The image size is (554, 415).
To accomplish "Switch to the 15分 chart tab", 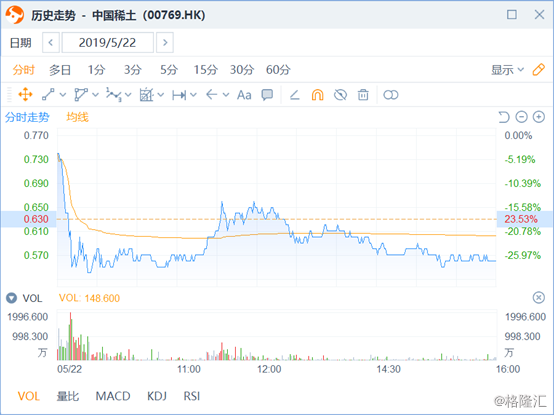I will [x=205, y=70].
